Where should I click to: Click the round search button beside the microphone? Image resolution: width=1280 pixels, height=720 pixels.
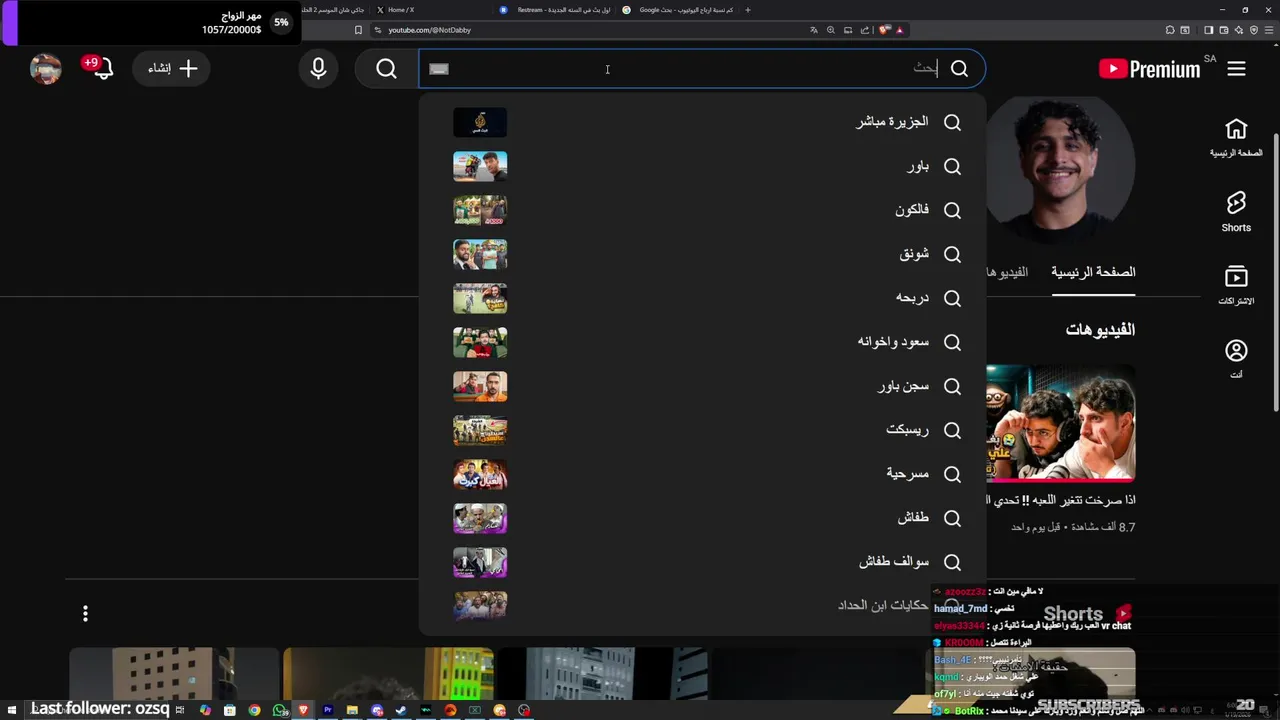point(386,69)
